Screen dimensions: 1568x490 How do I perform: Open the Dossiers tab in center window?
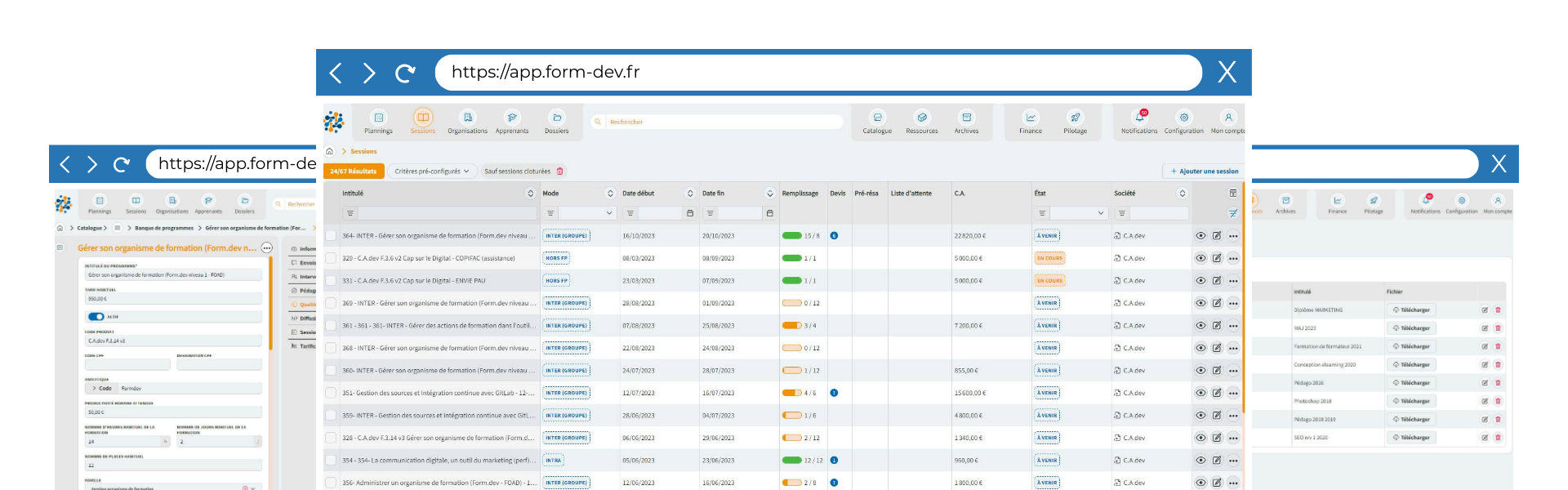556,121
